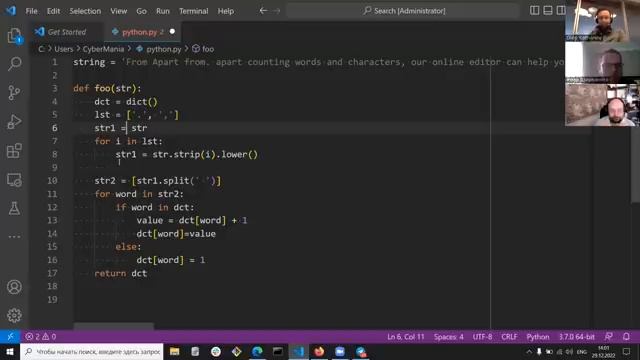The image size is (640, 360).
Task: Go forward with the right arrow
Action: point(277,11)
